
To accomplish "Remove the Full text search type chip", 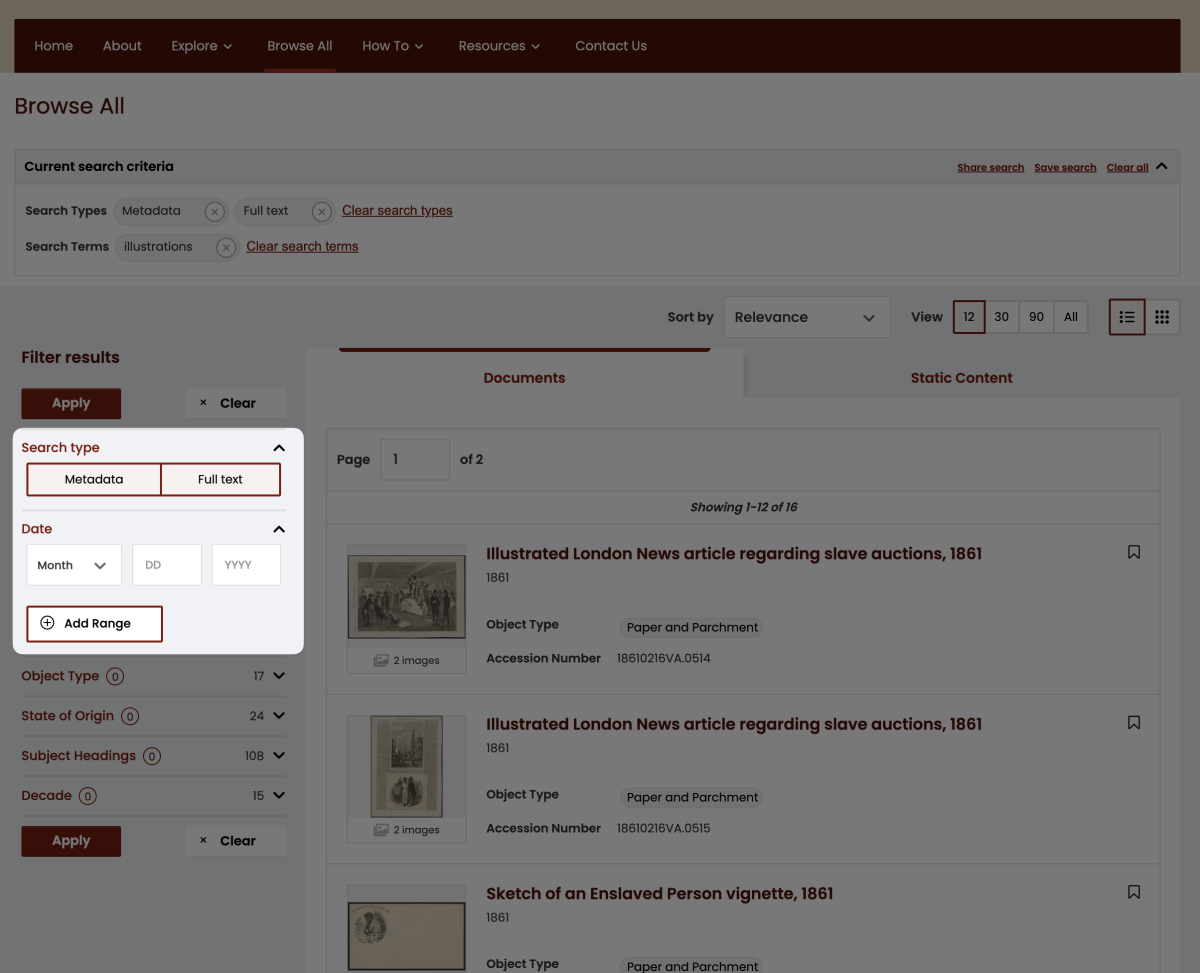I will [321, 211].
